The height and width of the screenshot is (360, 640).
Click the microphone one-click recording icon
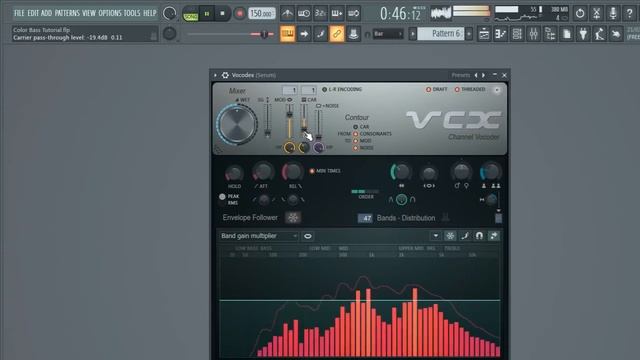tap(613, 13)
